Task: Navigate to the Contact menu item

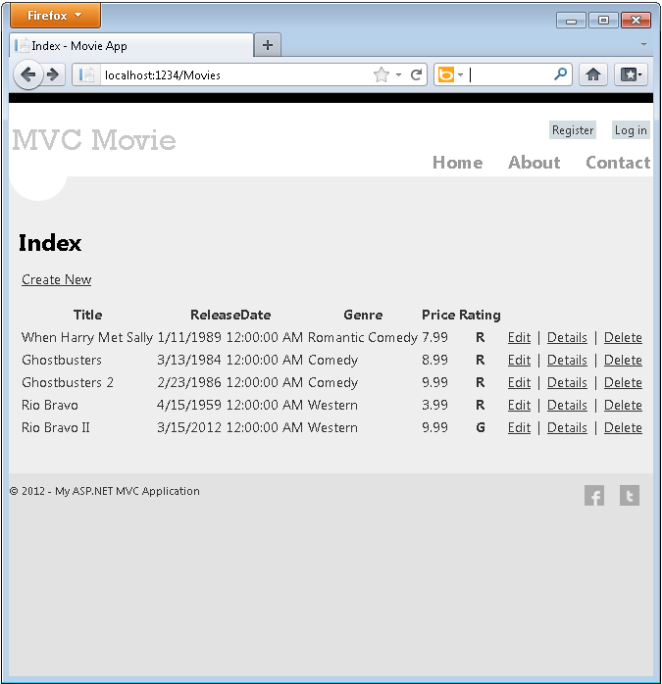Action: click(x=617, y=163)
